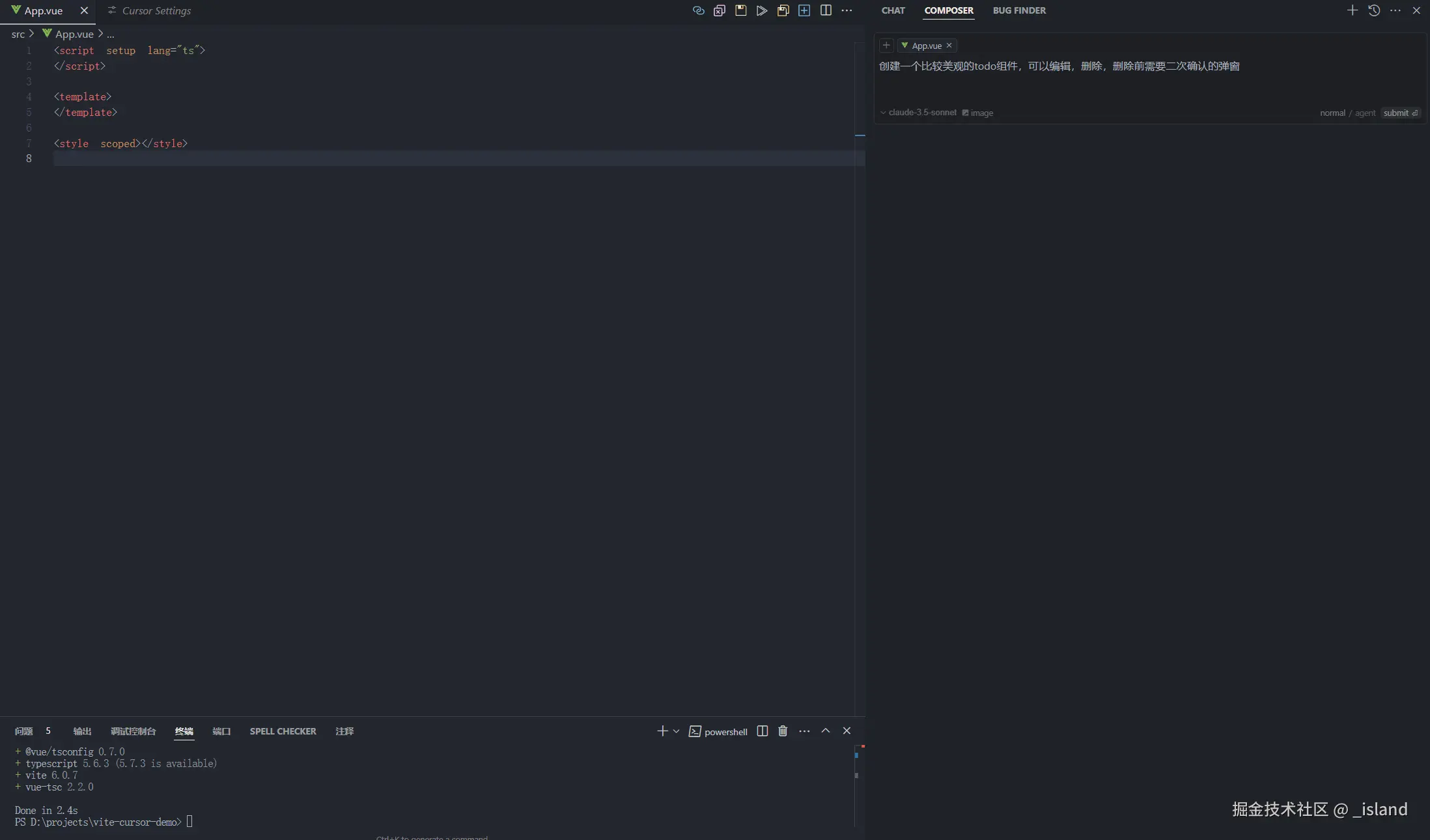Start a new Composer session
Viewport: 1430px width, 840px height.
1351,10
